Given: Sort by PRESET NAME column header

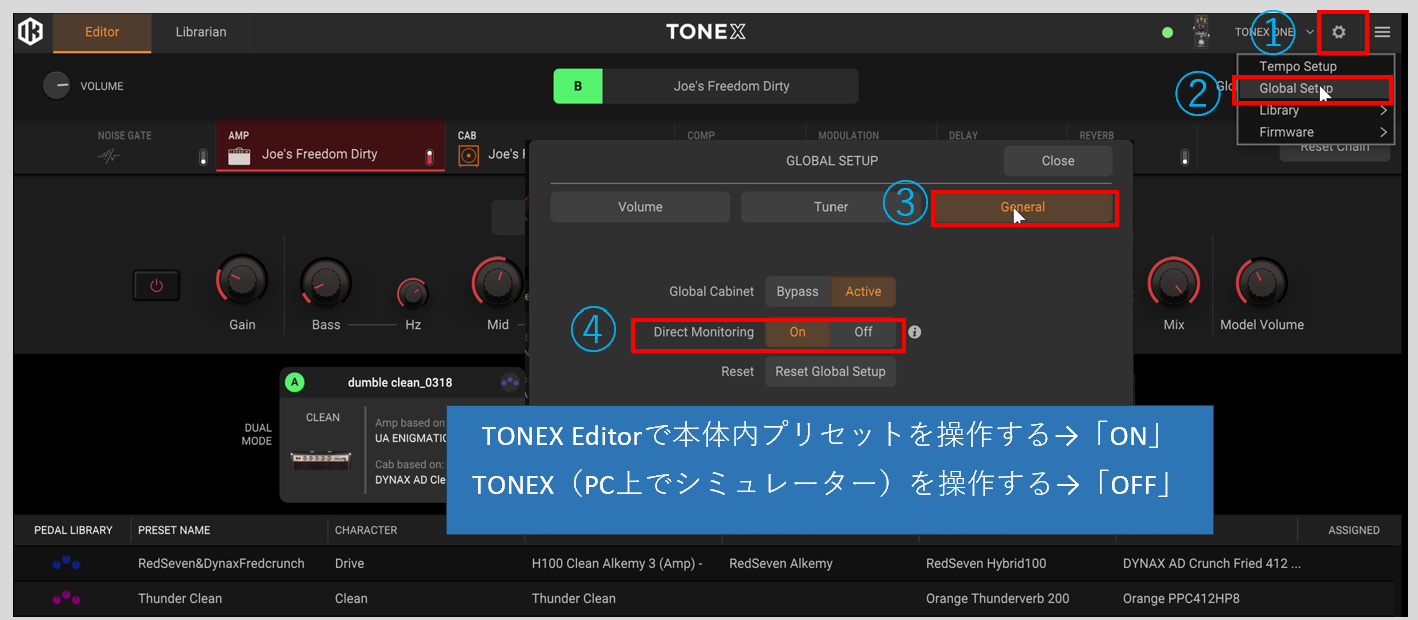Looking at the screenshot, I should click(174, 530).
